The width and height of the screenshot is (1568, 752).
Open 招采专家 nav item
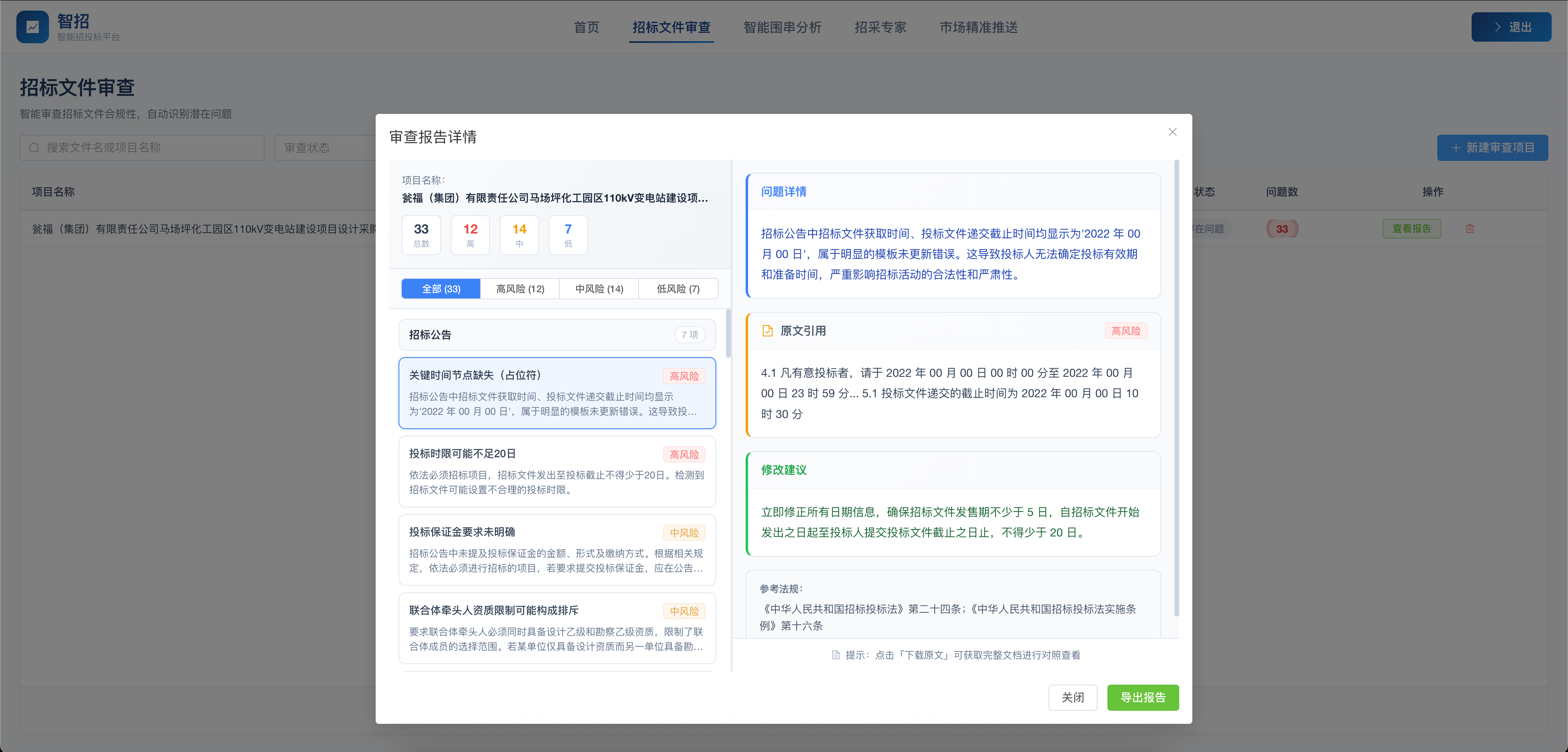pos(880,27)
